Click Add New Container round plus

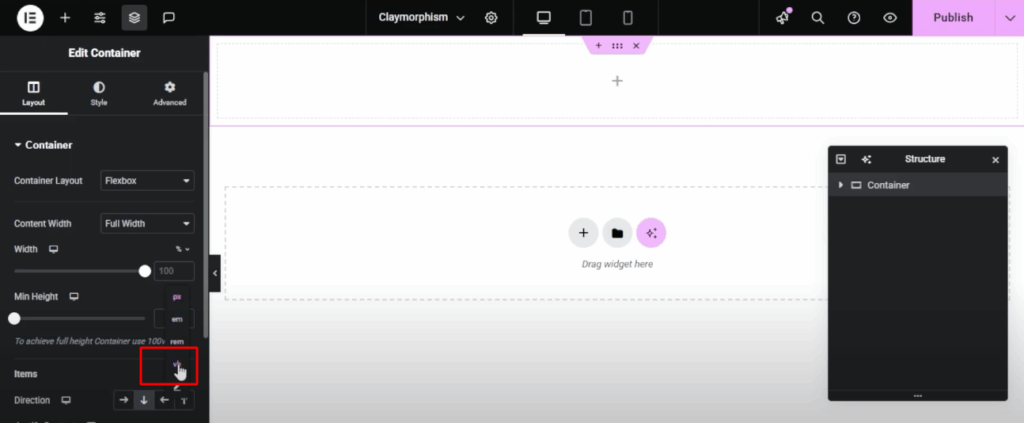(x=583, y=233)
